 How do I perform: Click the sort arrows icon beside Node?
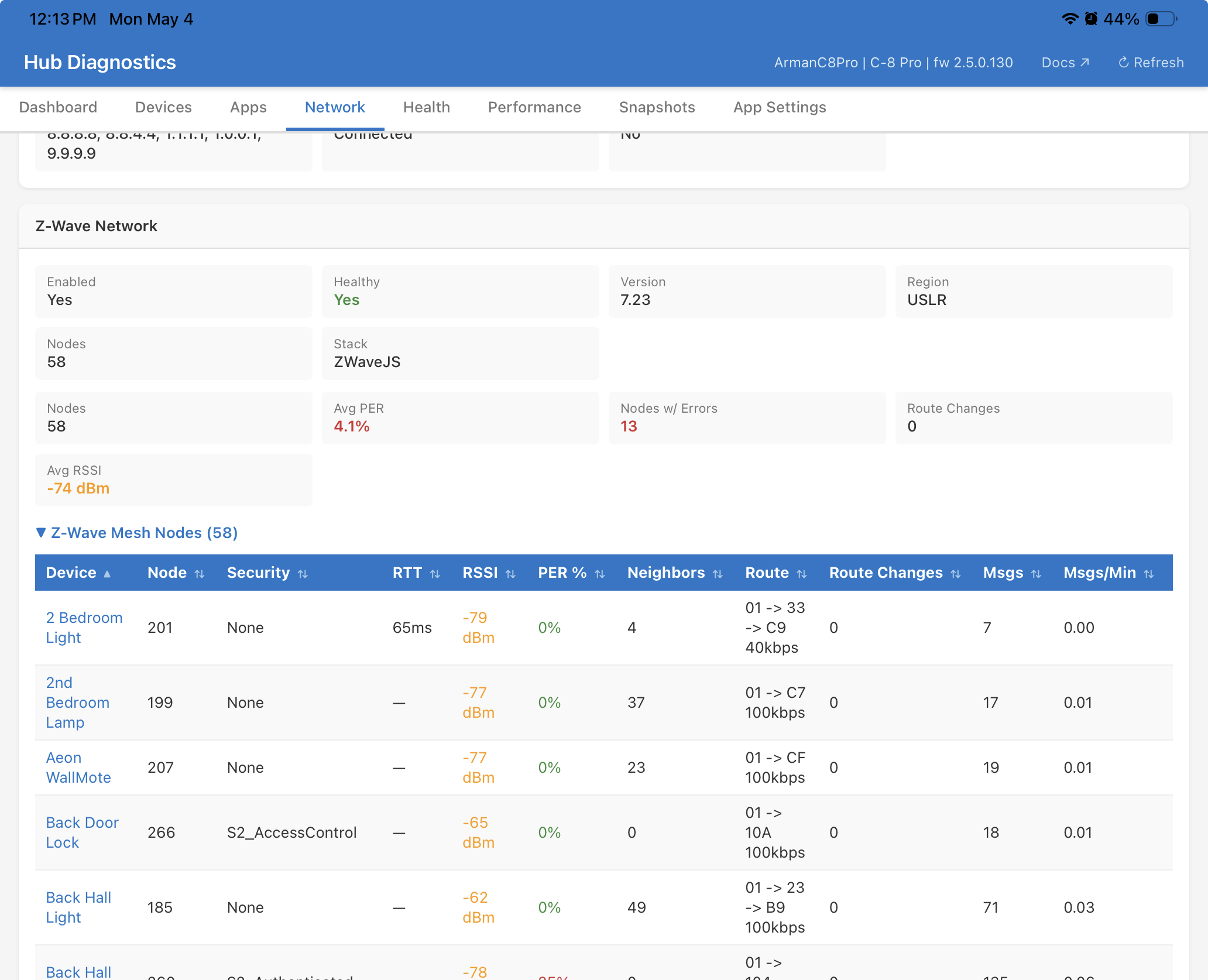click(200, 574)
